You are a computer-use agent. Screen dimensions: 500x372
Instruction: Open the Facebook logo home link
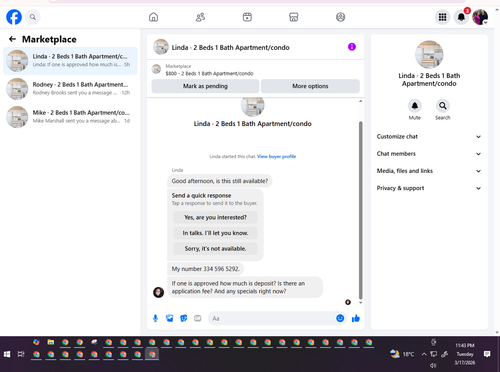tap(14, 17)
